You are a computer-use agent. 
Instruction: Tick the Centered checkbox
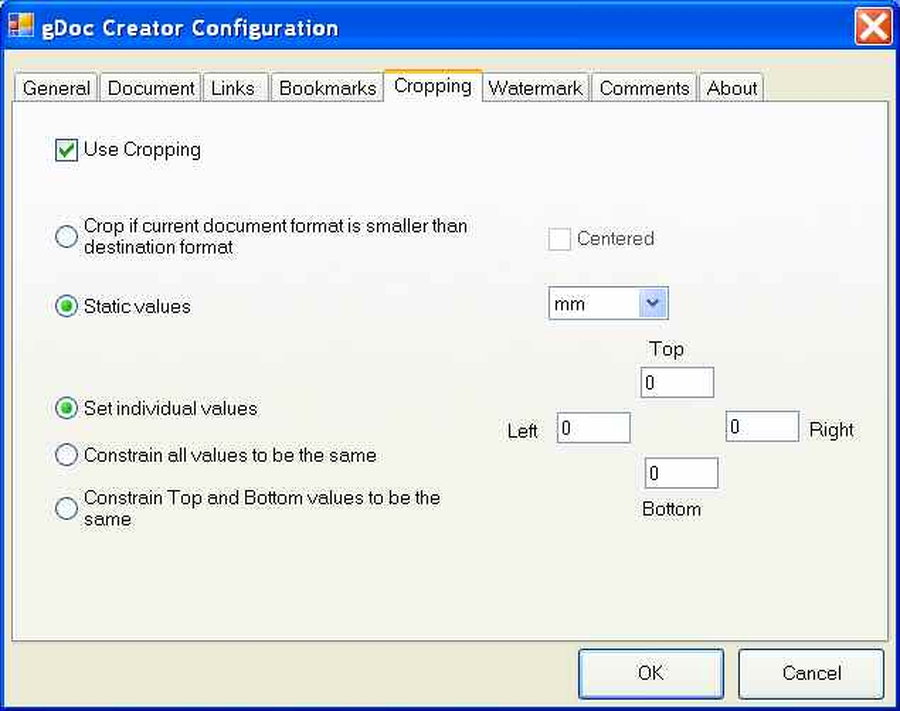(559, 239)
